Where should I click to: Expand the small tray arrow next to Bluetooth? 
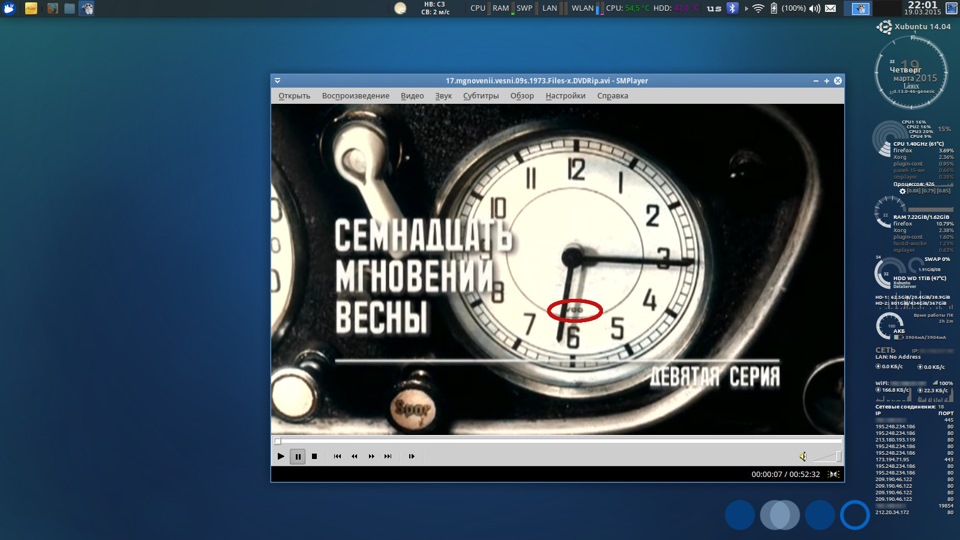pos(746,8)
